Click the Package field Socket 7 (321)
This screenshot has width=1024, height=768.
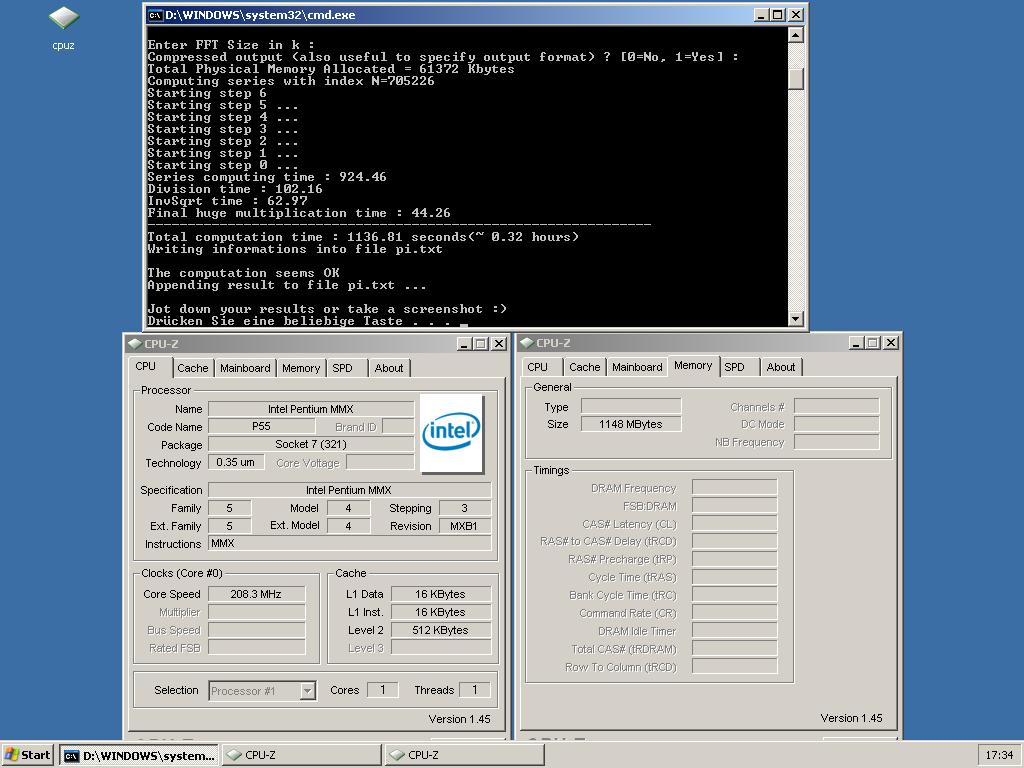[x=311, y=444]
